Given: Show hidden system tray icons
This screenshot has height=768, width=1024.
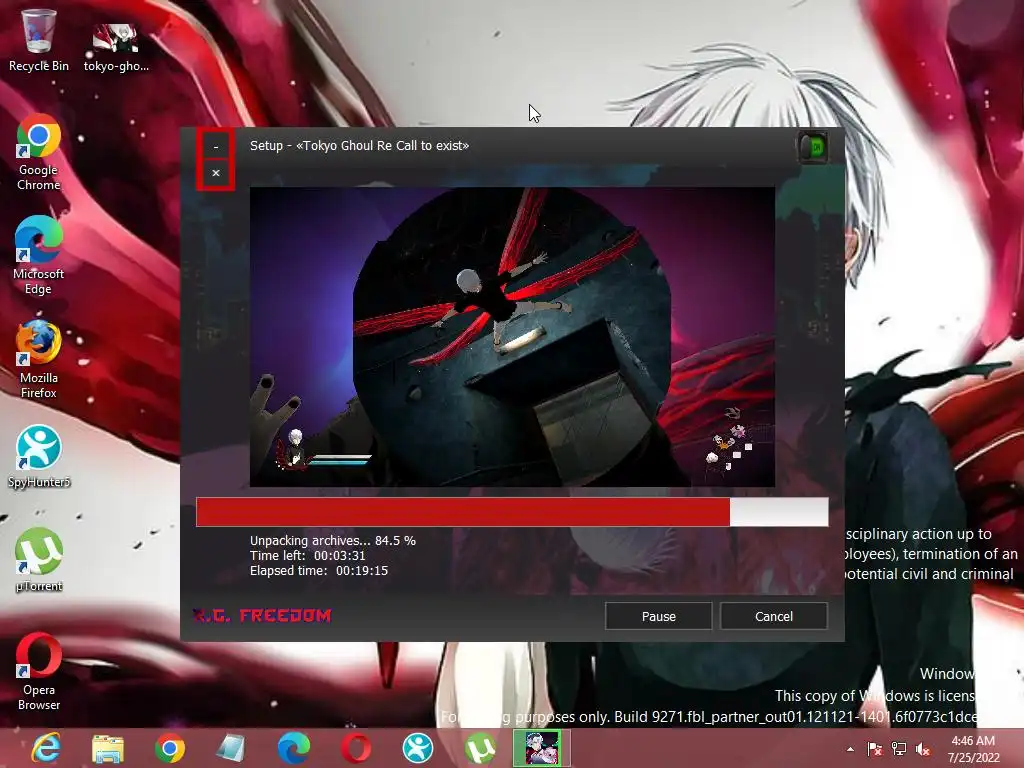Looking at the screenshot, I should (x=850, y=749).
